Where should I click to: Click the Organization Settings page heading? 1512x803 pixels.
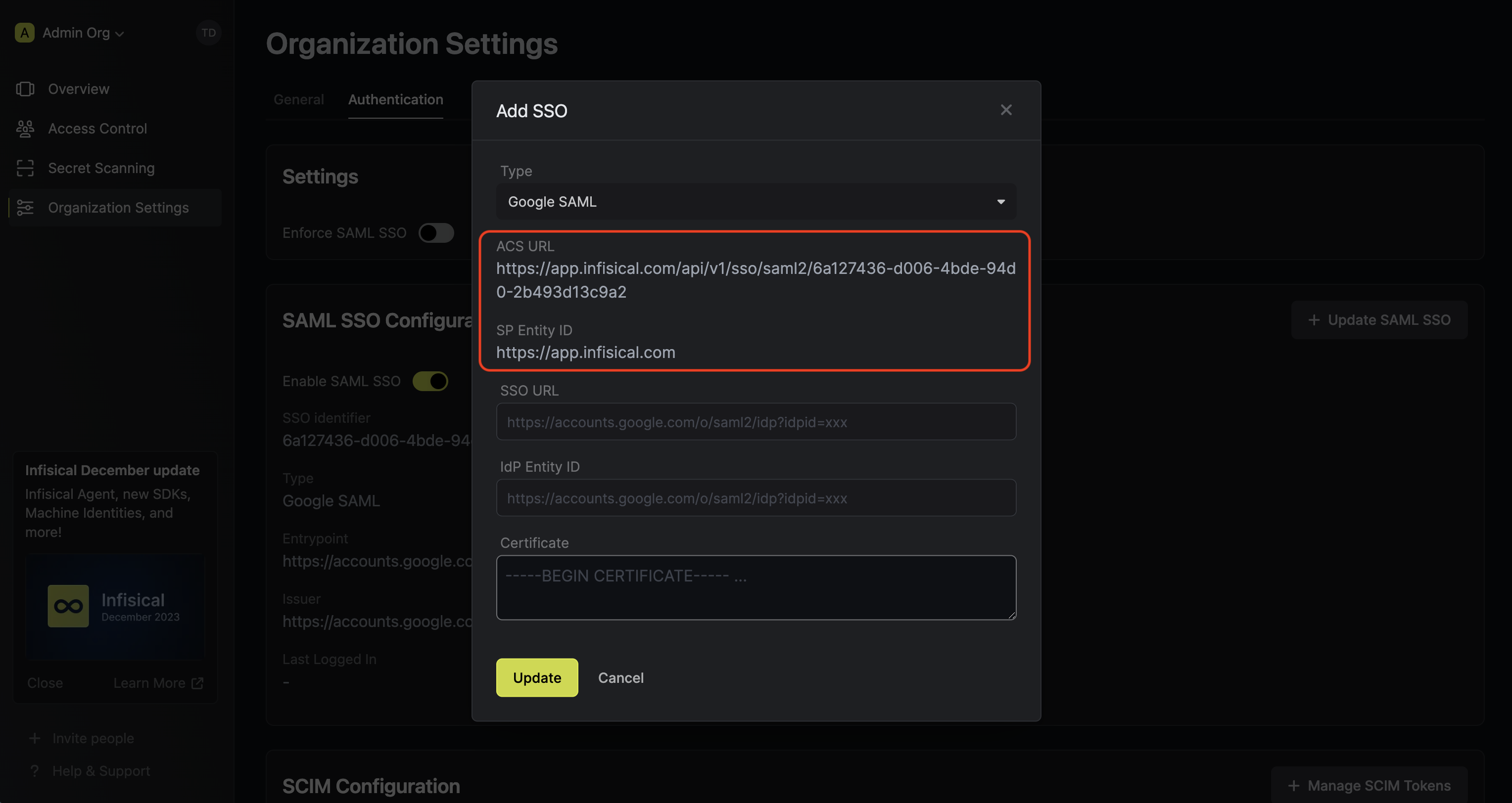pyautogui.click(x=412, y=44)
